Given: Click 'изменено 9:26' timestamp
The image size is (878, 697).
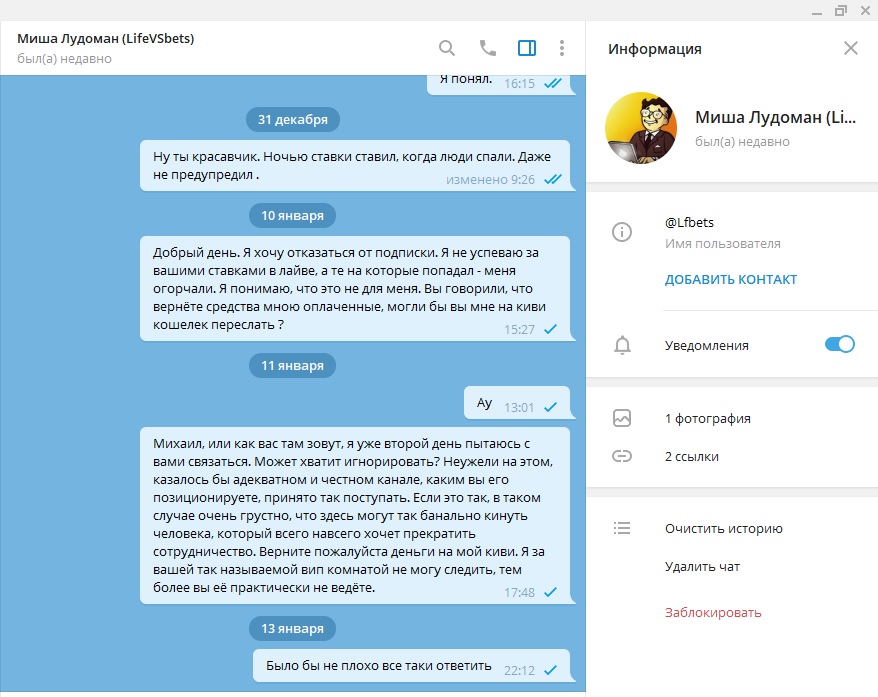Looking at the screenshot, I should pyautogui.click(x=491, y=180).
